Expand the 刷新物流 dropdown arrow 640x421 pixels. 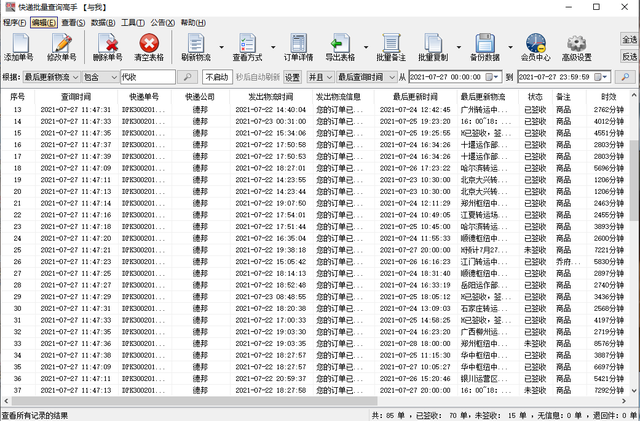pyautogui.click(x=222, y=47)
